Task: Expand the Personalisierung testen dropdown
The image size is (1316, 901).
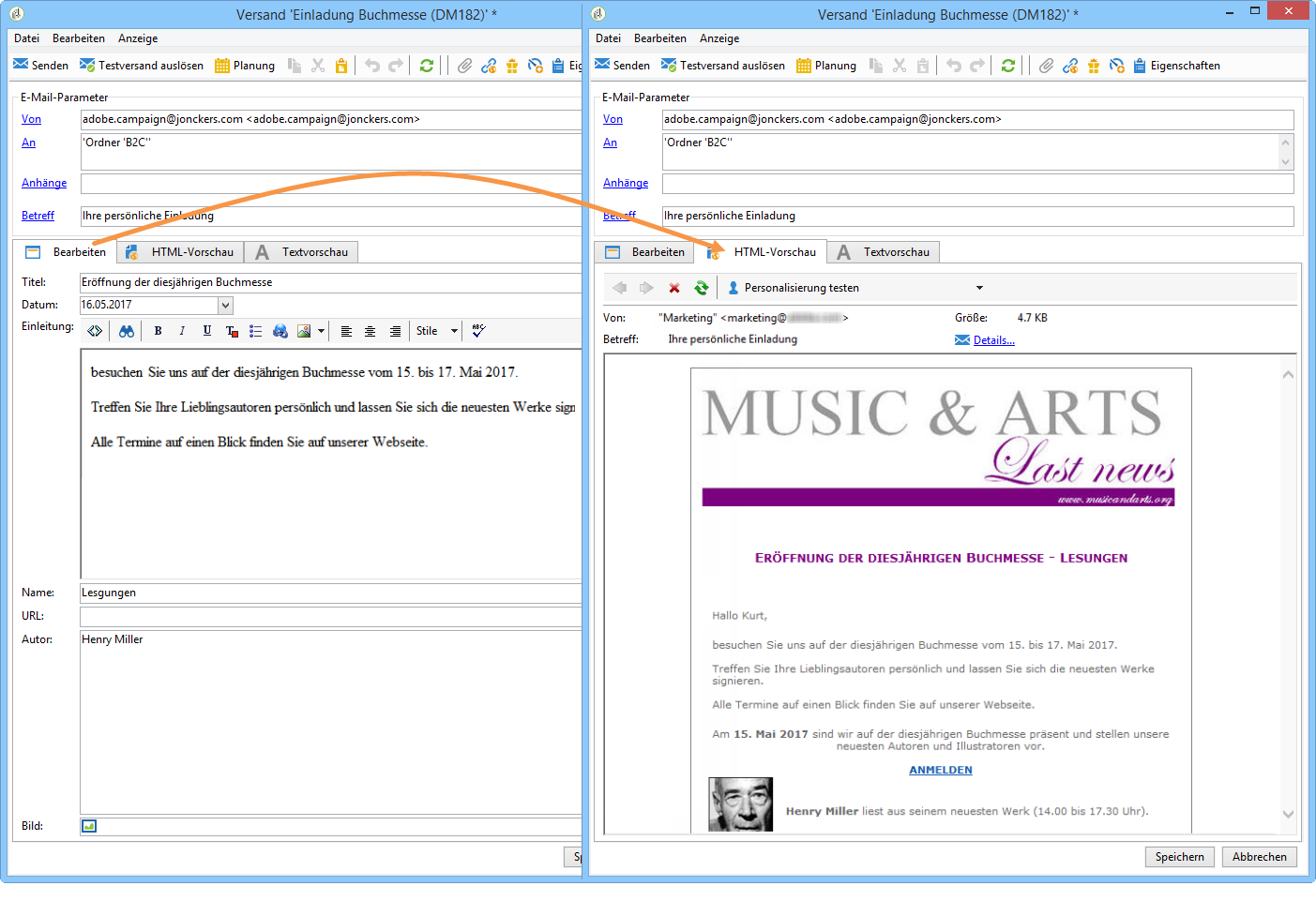Action: (x=979, y=288)
